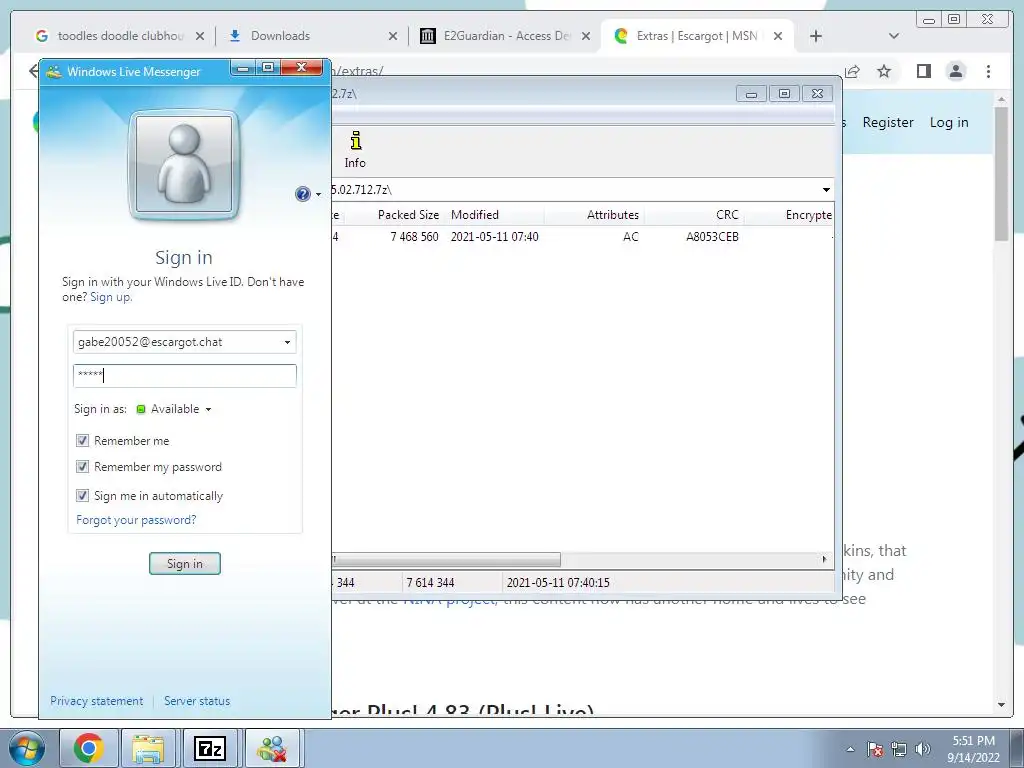Open Server status link
This screenshot has width=1024, height=768.
197,701
